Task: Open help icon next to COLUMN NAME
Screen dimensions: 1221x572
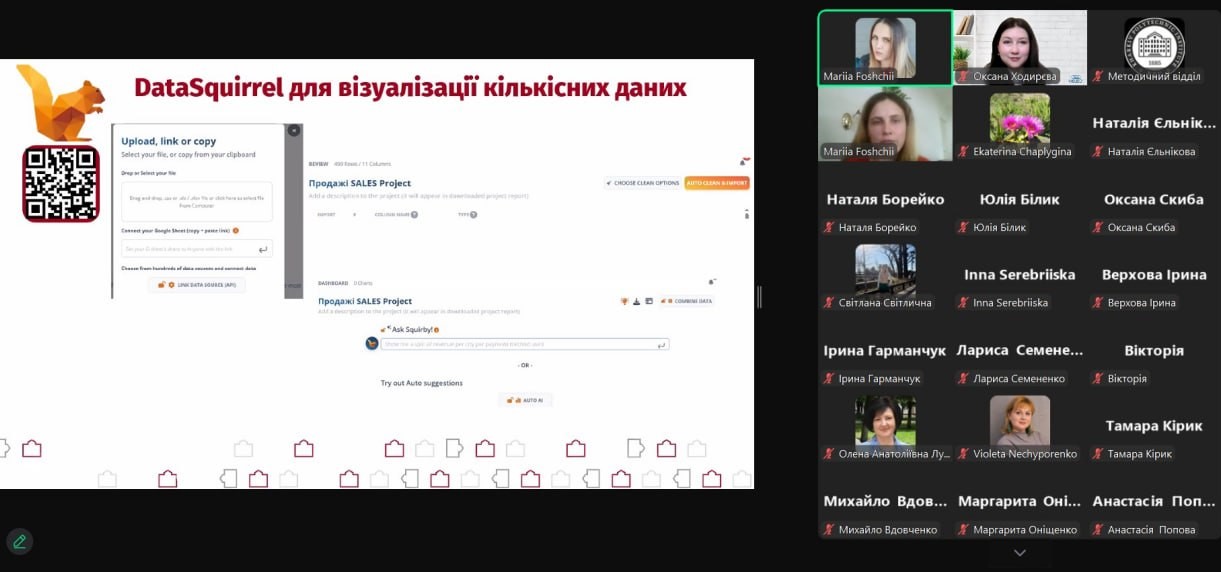Action: click(414, 214)
